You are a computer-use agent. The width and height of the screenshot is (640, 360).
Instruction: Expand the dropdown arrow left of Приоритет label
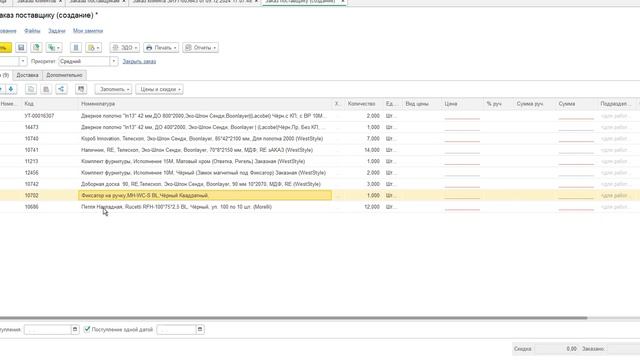pyautogui.click(x=23, y=62)
